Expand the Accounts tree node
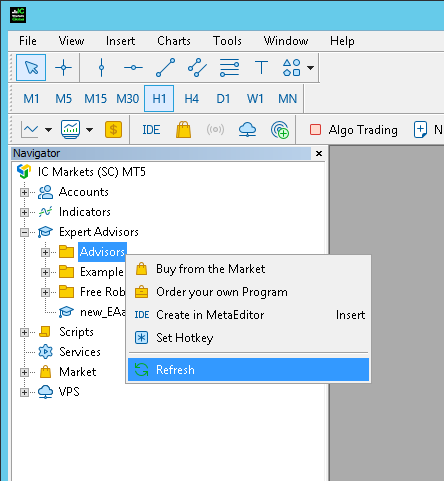Image resolution: width=444 pixels, height=481 pixels. tap(24, 192)
